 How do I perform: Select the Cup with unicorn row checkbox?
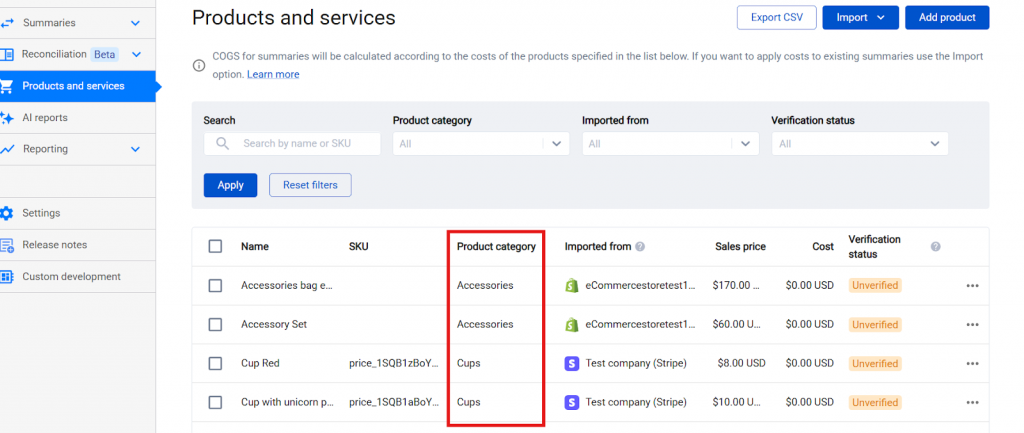215,402
